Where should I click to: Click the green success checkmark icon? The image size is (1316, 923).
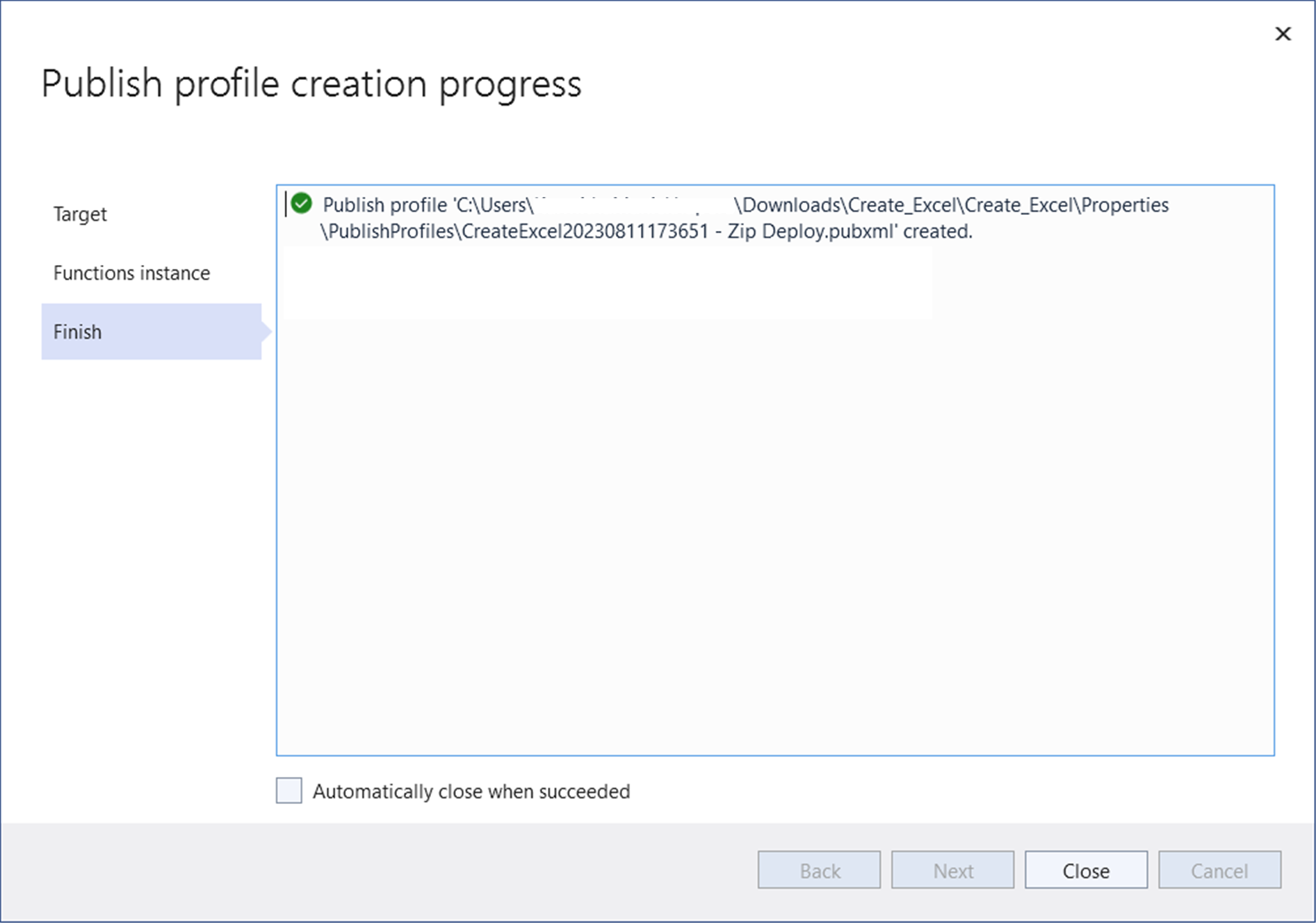coord(302,204)
